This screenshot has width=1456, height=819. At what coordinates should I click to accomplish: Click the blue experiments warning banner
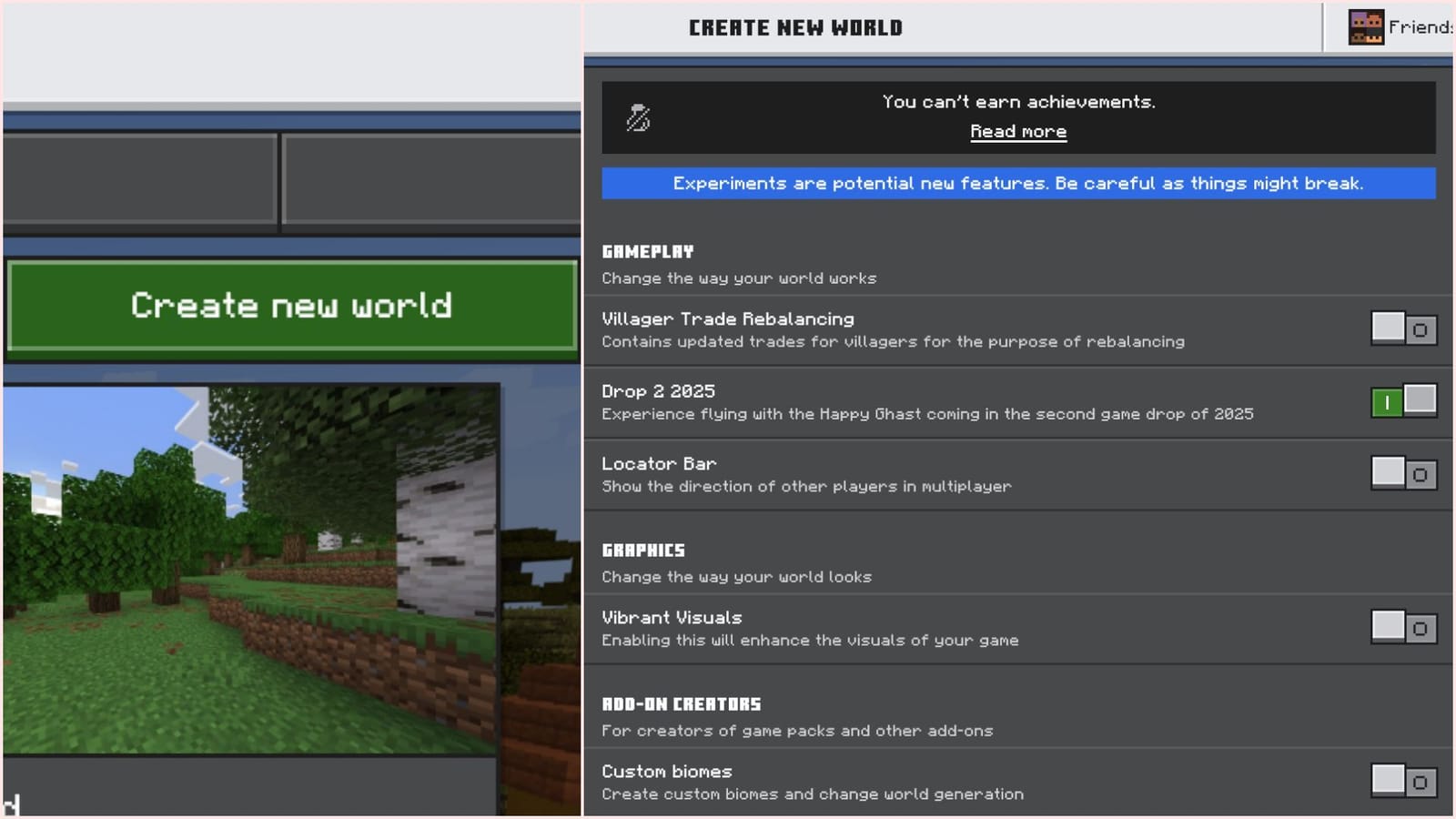[1017, 183]
